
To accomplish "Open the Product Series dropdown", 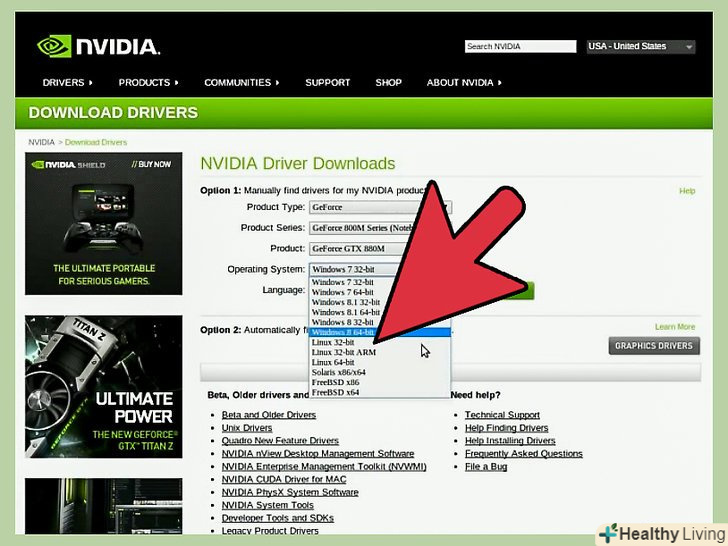I will click(x=380, y=228).
